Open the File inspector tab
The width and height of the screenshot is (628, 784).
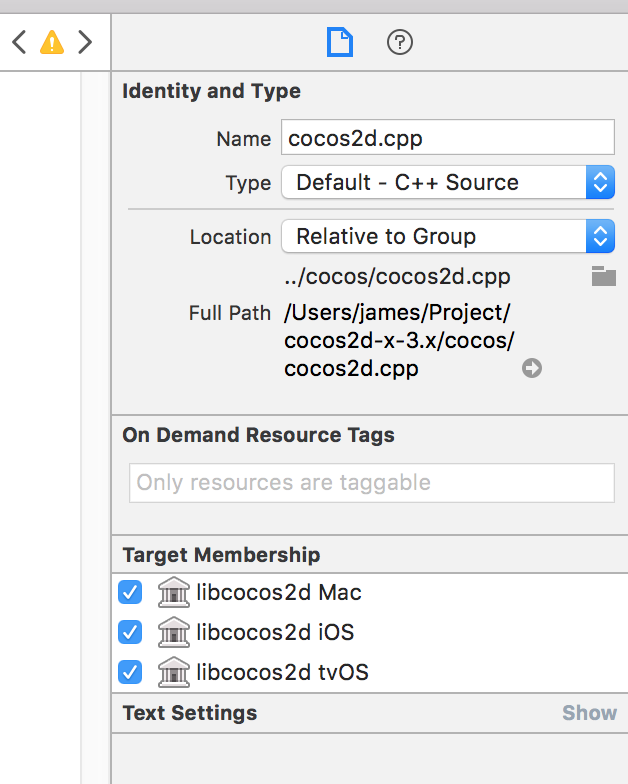point(340,42)
